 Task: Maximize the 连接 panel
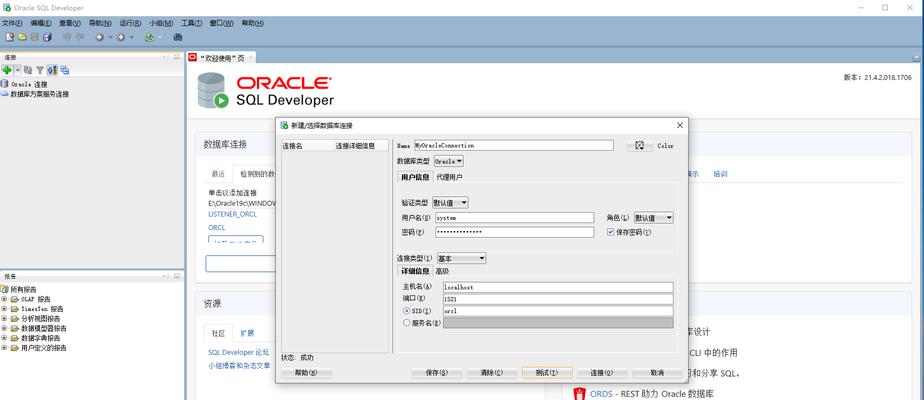point(177,57)
